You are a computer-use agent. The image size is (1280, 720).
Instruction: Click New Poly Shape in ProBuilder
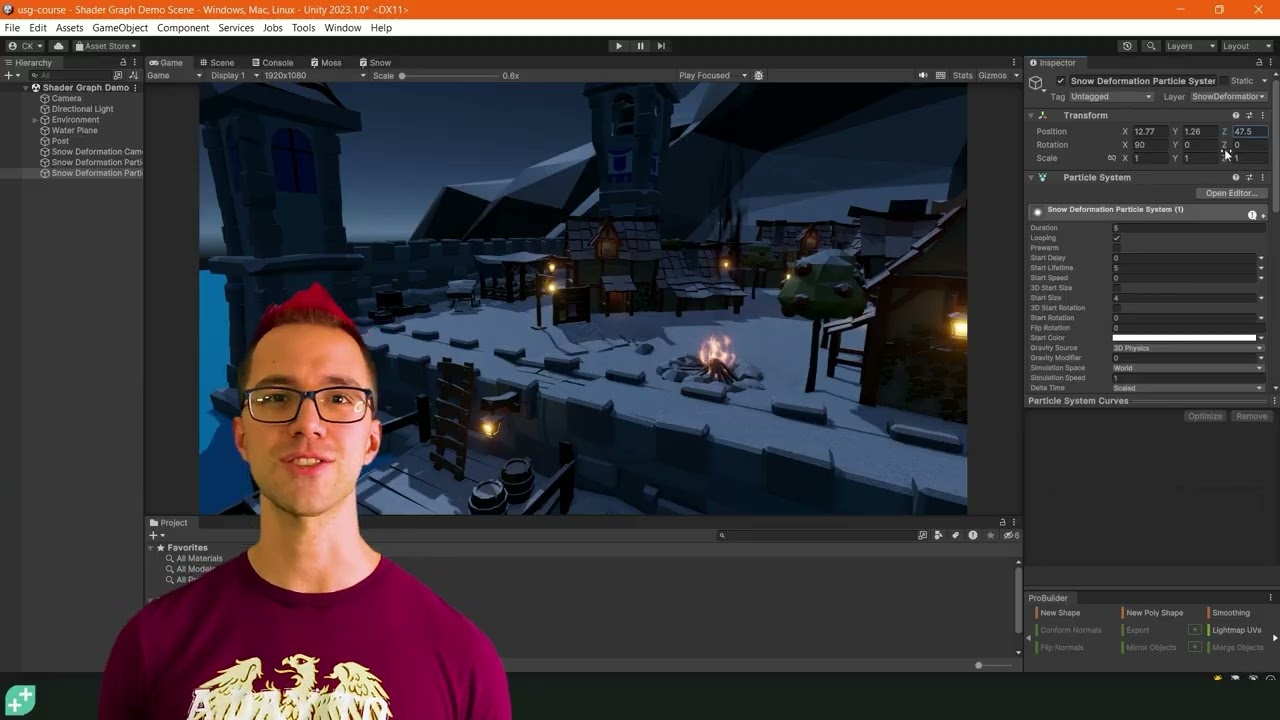pos(1154,613)
